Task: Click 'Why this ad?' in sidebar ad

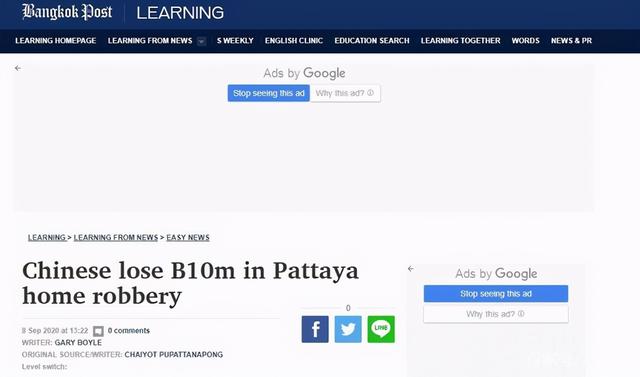Action: click(x=496, y=314)
